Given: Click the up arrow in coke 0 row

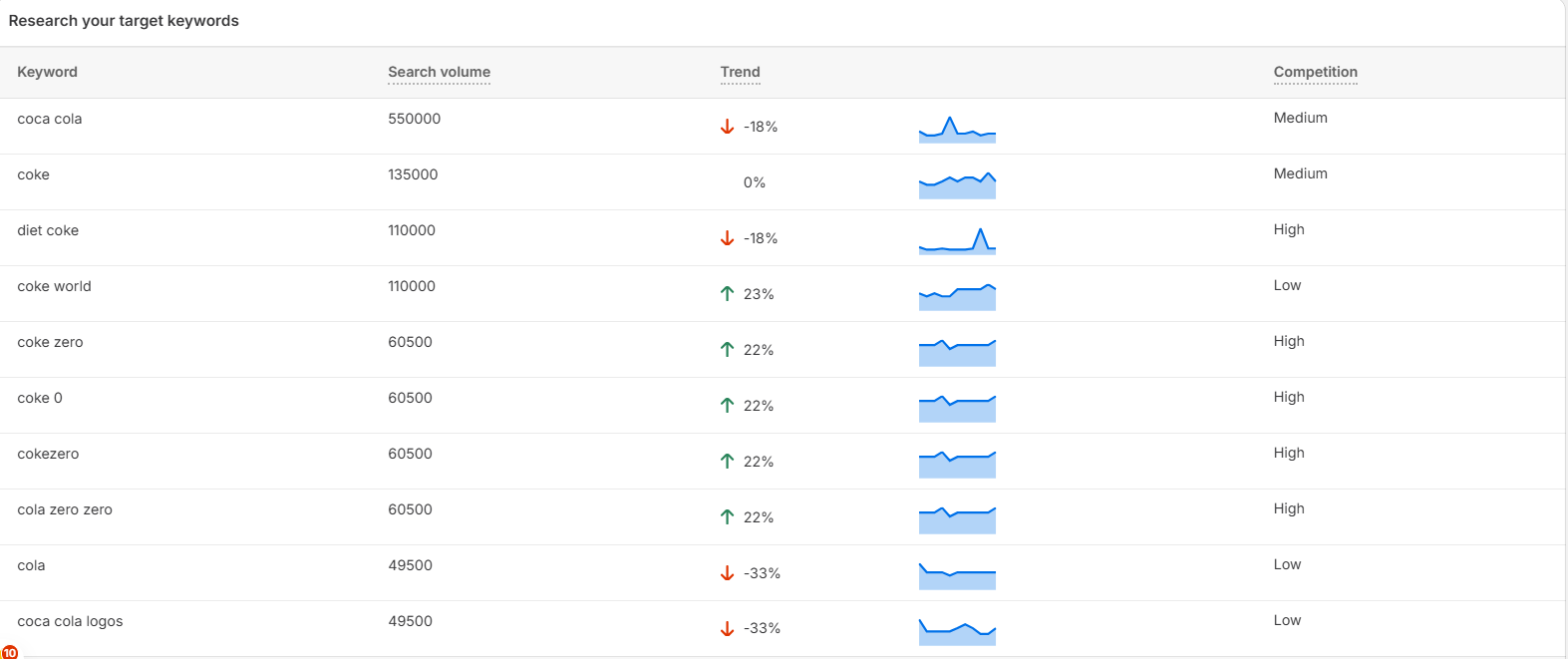Looking at the screenshot, I should pyautogui.click(x=727, y=406).
